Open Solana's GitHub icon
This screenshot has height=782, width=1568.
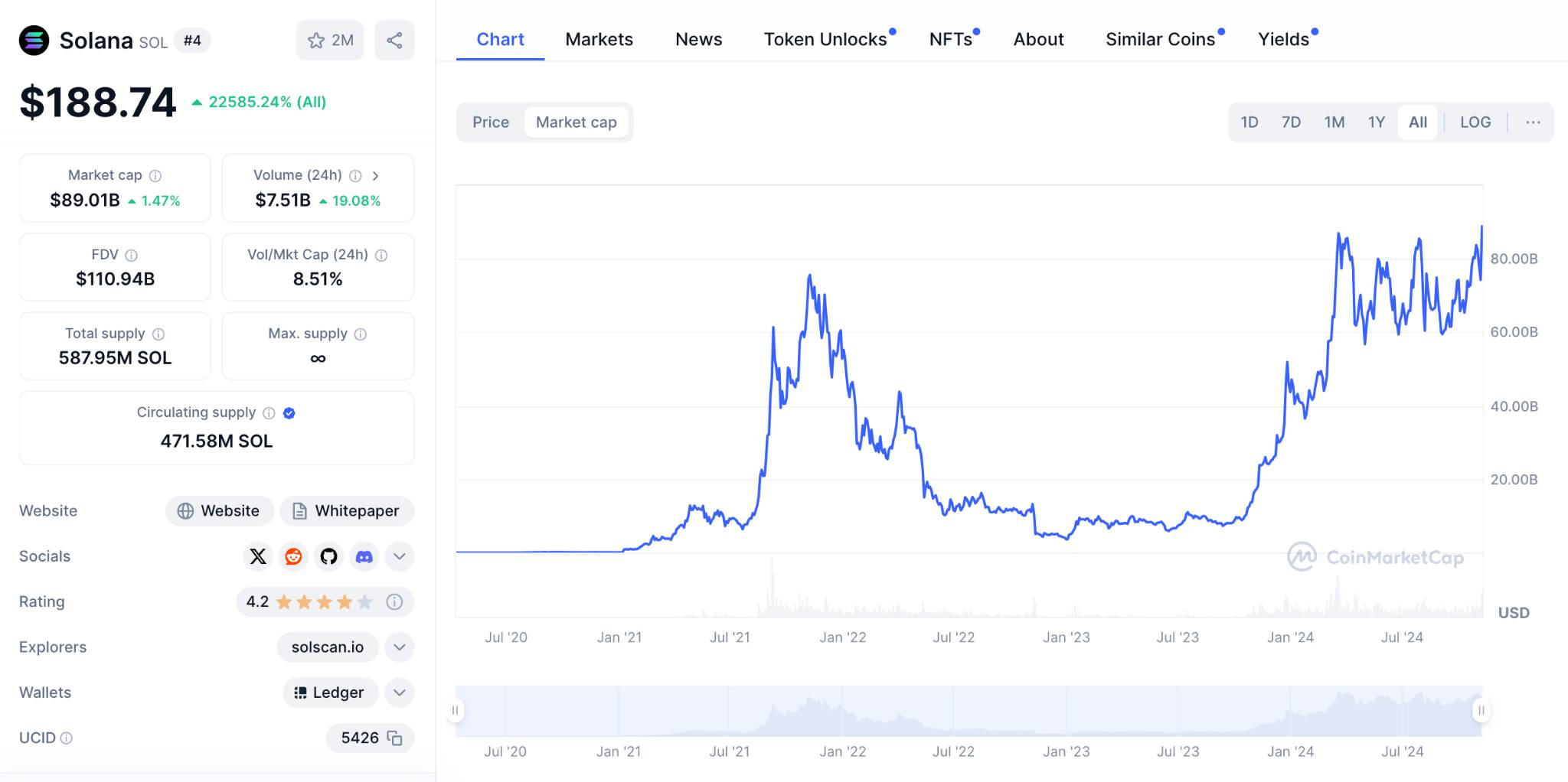click(328, 556)
